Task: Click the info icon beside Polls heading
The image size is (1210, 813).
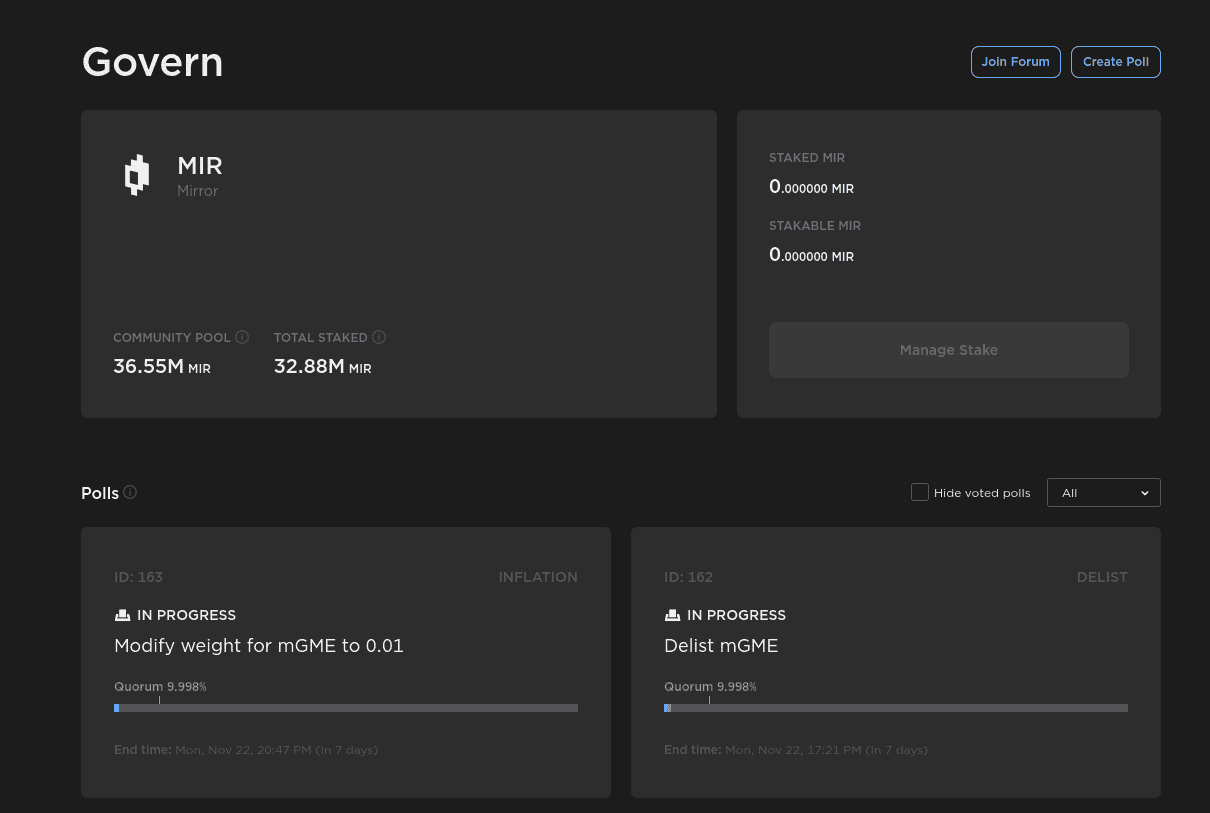Action: click(130, 492)
